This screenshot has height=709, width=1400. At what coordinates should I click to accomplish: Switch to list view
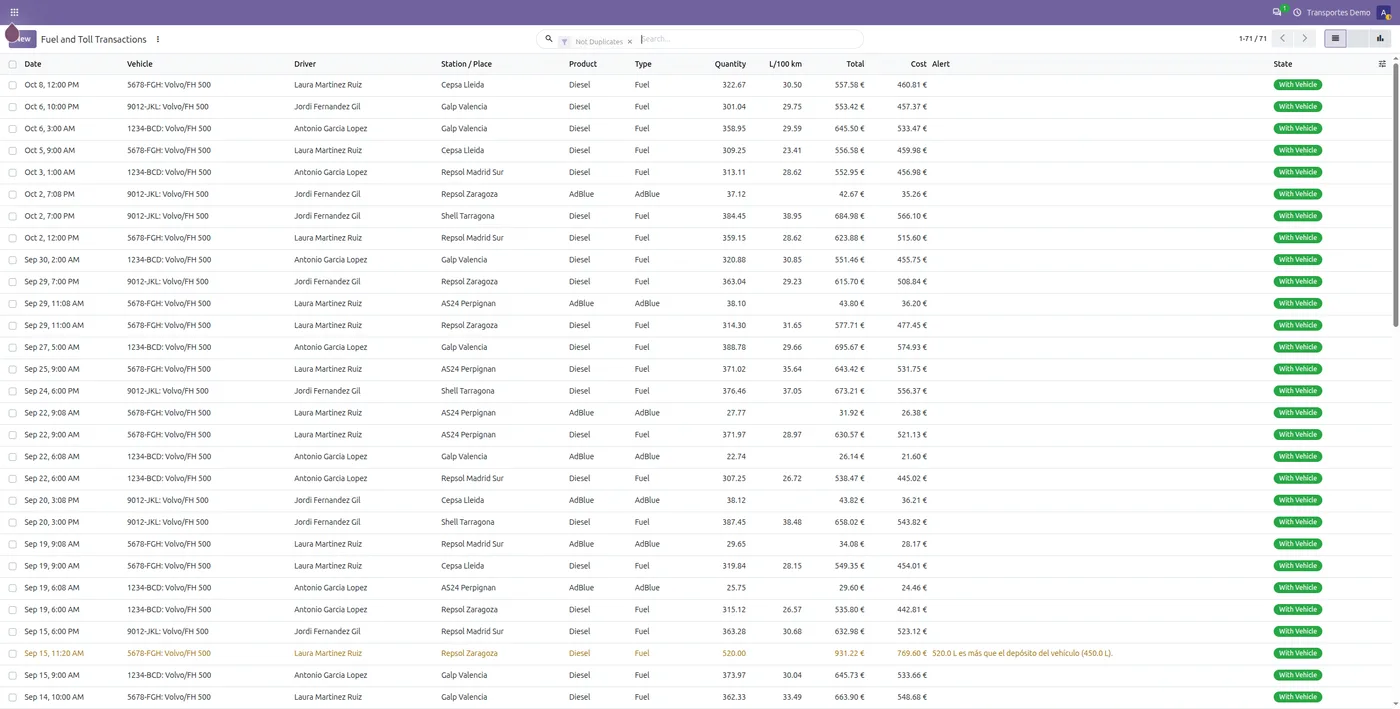[x=1334, y=39]
